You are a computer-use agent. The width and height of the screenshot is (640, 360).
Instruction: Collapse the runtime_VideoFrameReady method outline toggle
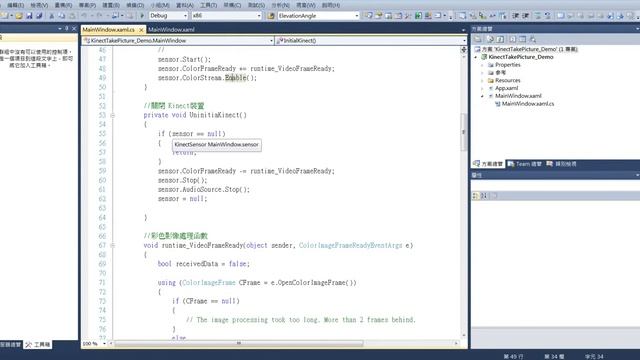pyautogui.click(x=112, y=246)
